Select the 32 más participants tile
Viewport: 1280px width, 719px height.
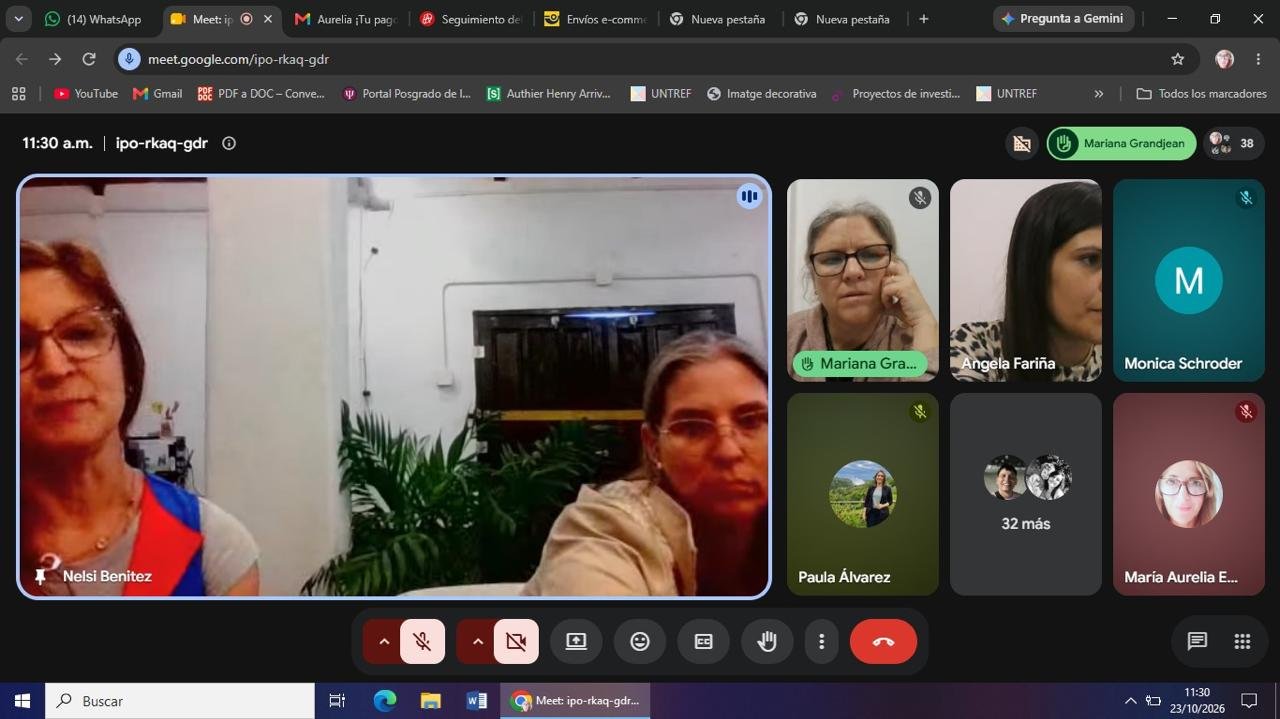click(x=1026, y=494)
